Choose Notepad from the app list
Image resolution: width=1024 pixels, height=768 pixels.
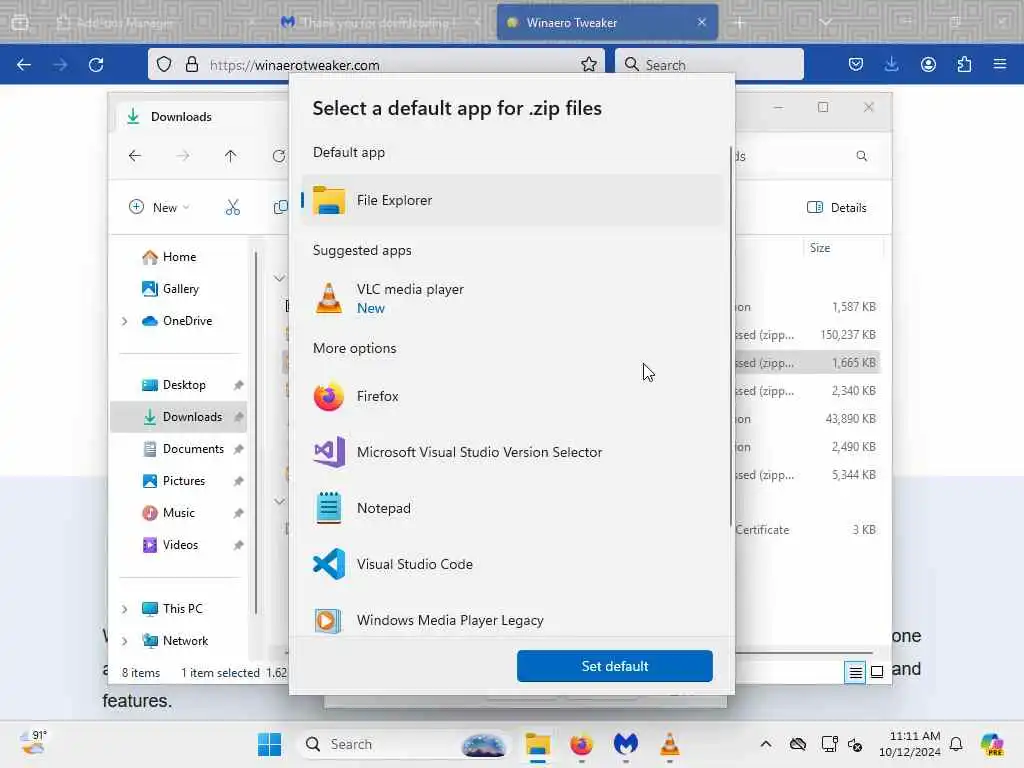(512, 508)
